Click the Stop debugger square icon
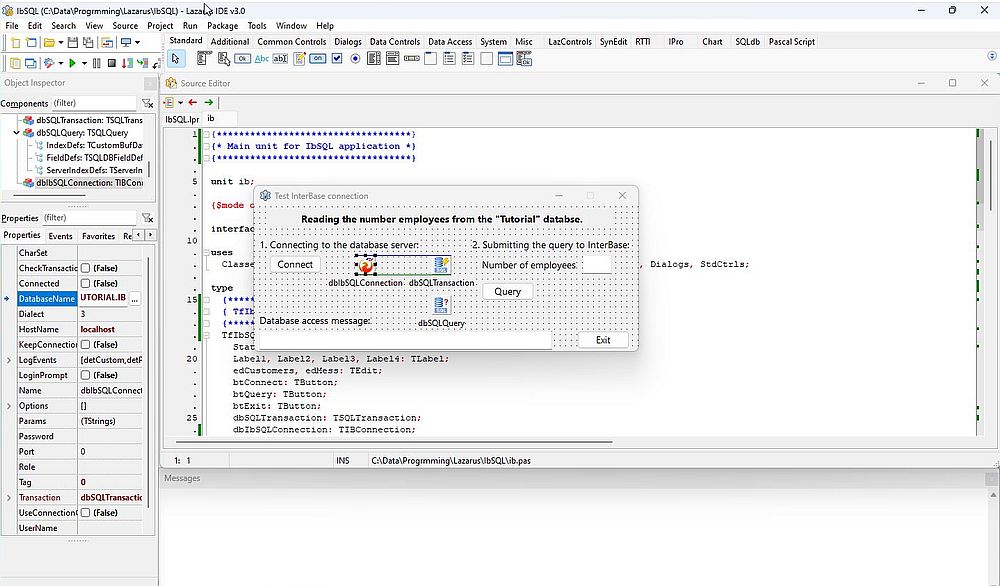1000x586 pixels. click(x=112, y=63)
